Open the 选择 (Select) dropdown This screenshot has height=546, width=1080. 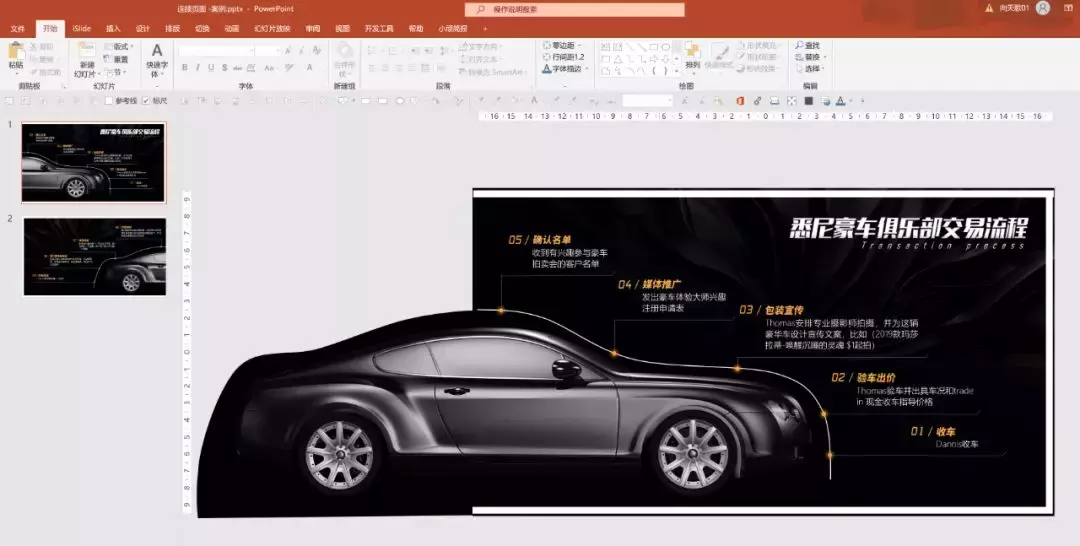(809, 69)
